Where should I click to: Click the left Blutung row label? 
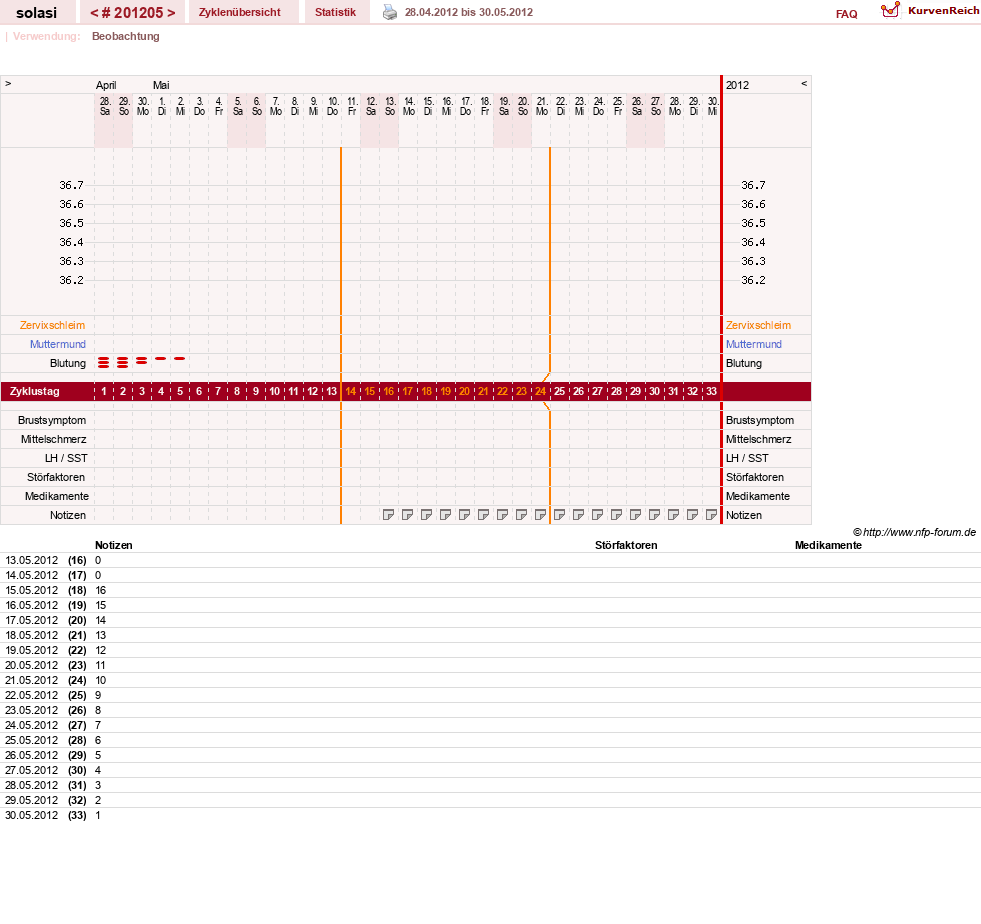click(68, 363)
